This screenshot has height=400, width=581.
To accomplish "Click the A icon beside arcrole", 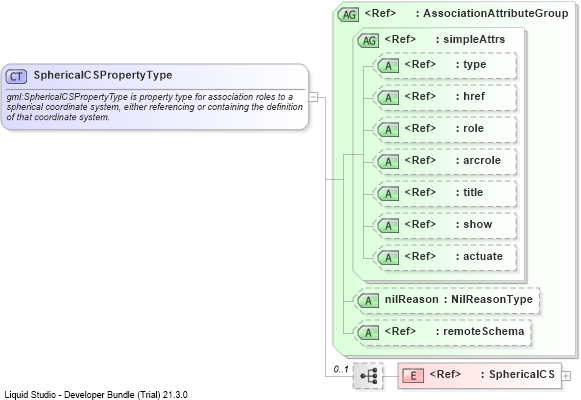I will click(388, 161).
